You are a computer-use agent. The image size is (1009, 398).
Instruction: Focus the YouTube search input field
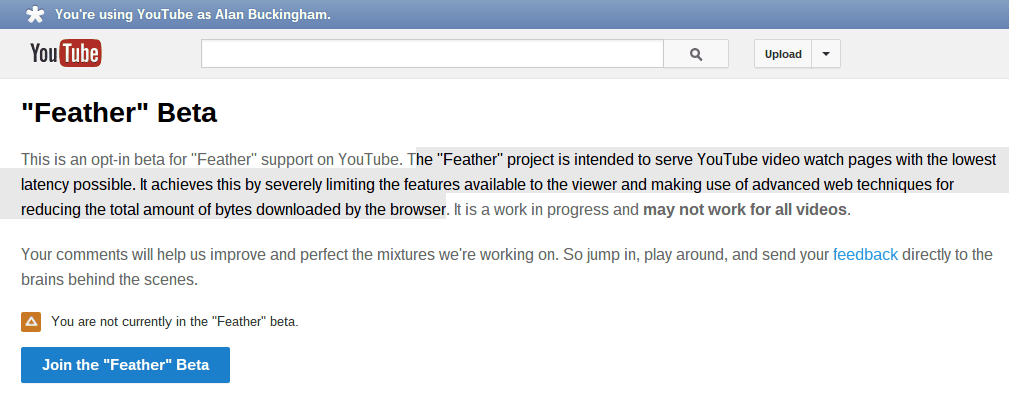click(x=432, y=54)
